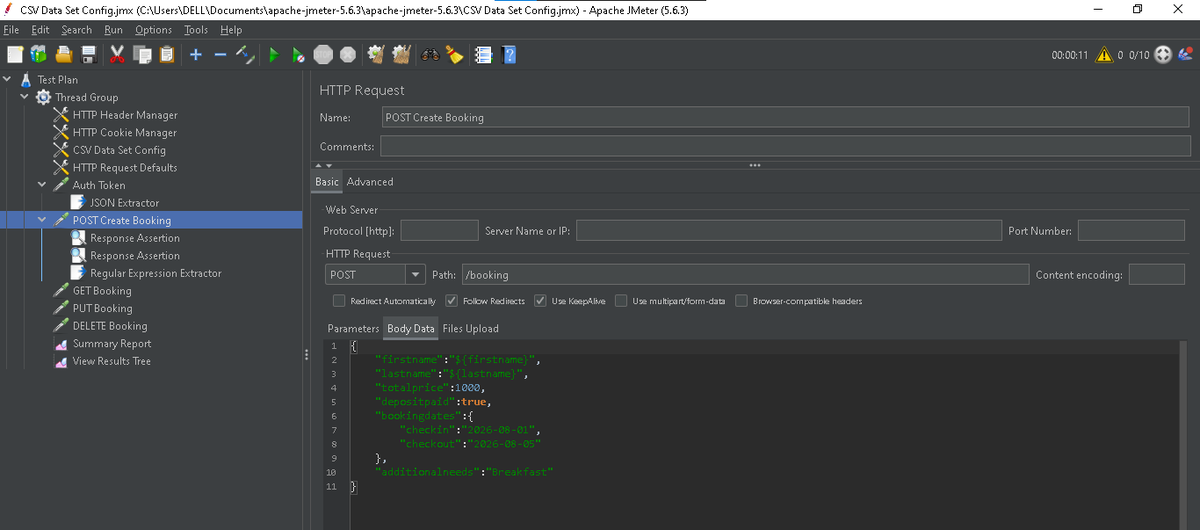Screen dimensions: 1200x530
Task: Click the Reset Search broom icon
Action: 455,54
